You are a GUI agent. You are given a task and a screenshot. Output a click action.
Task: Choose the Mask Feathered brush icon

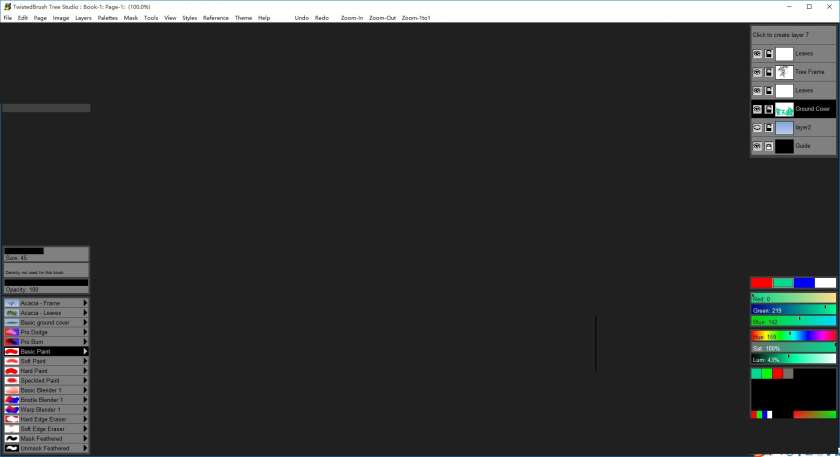[12, 438]
